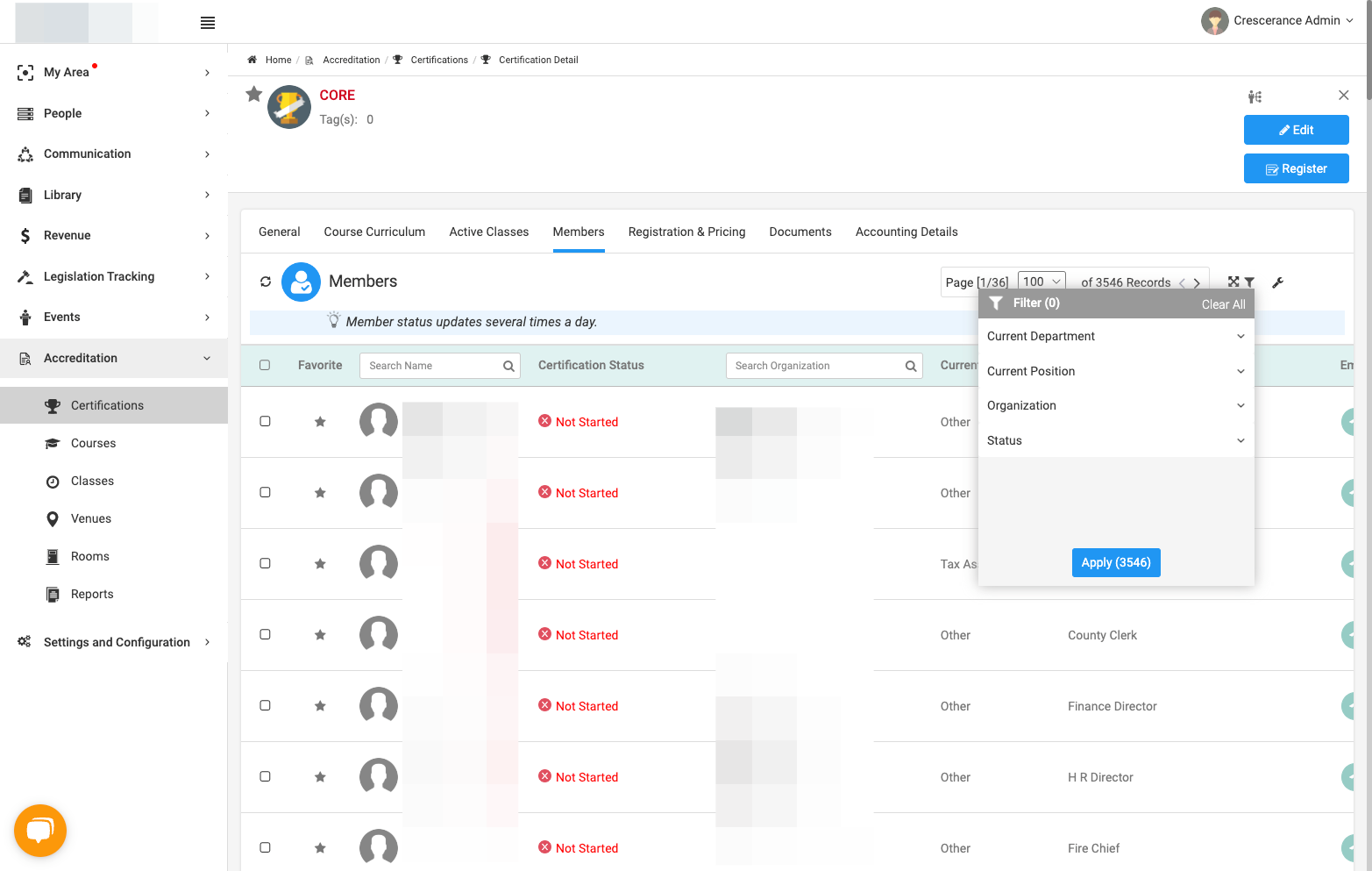Favorite the CORE certification star
Image resolution: width=1372 pixels, height=871 pixels.
[254, 94]
